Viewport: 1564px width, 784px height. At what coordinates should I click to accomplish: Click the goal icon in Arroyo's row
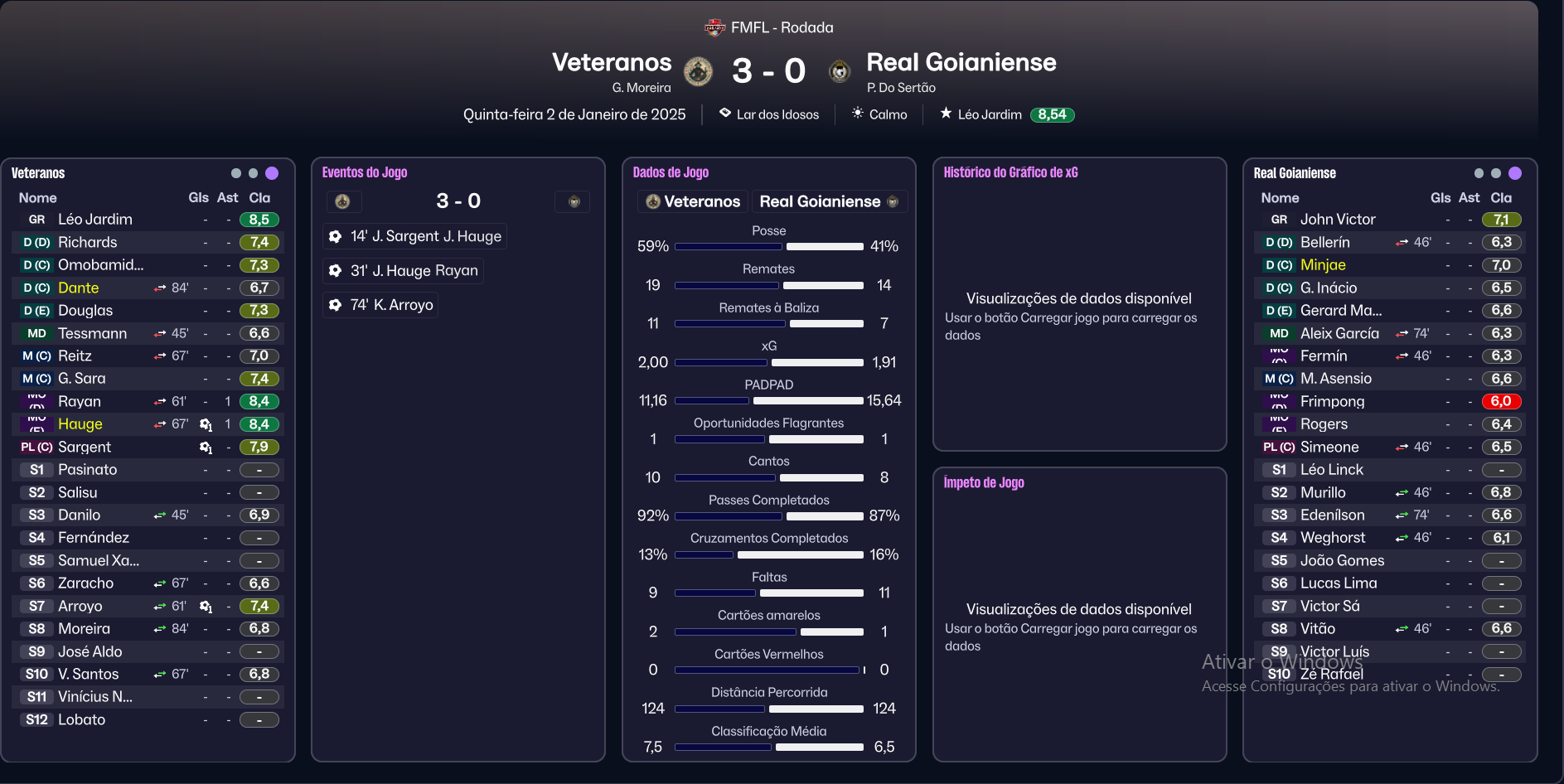tap(206, 607)
